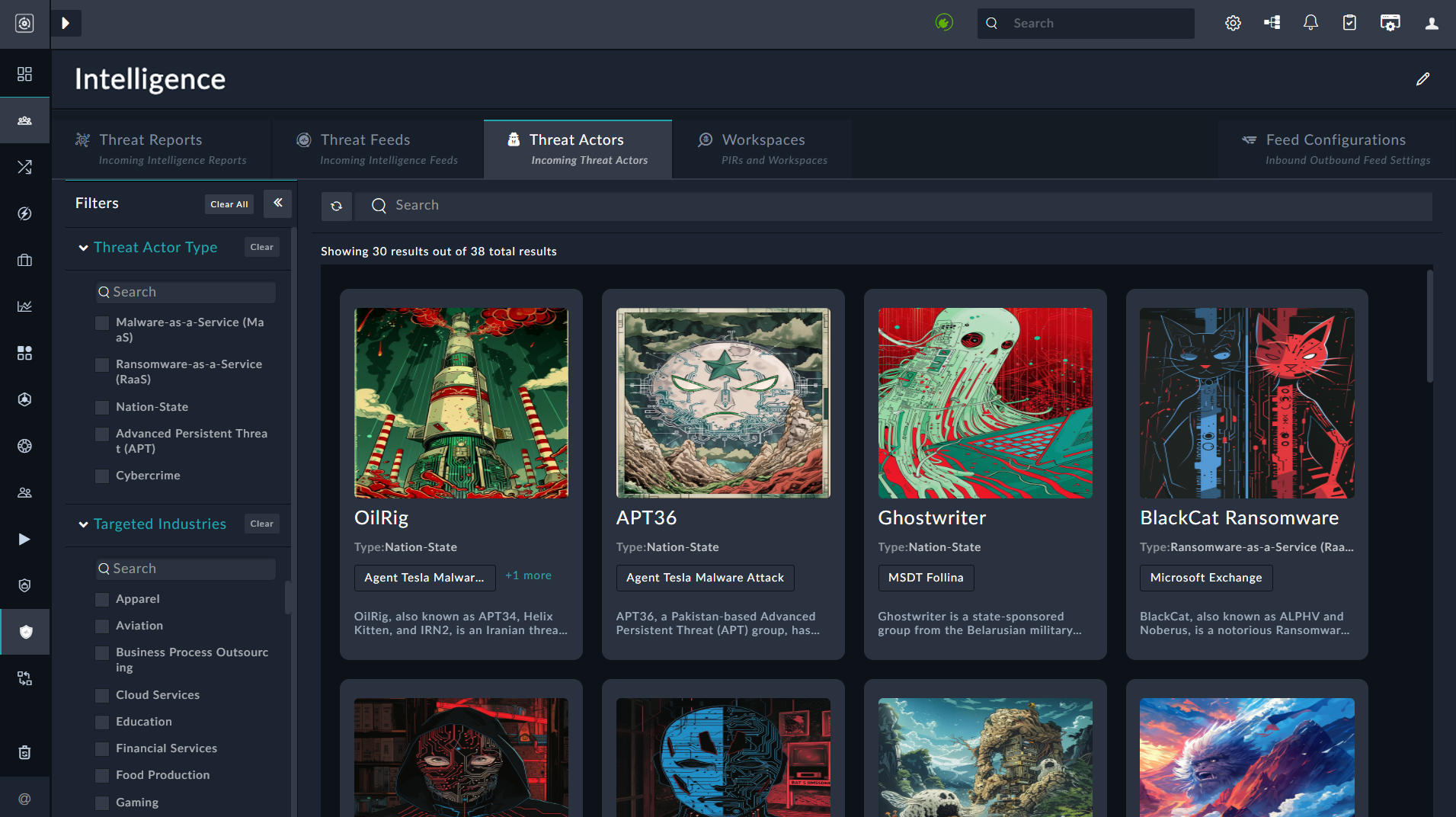This screenshot has height=817, width=1456.
Task: Collapse the Threat Actor Type section
Action: (x=84, y=248)
